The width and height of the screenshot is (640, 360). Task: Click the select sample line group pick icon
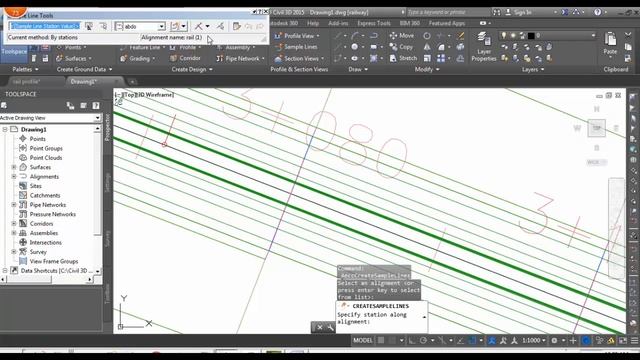pos(89,27)
